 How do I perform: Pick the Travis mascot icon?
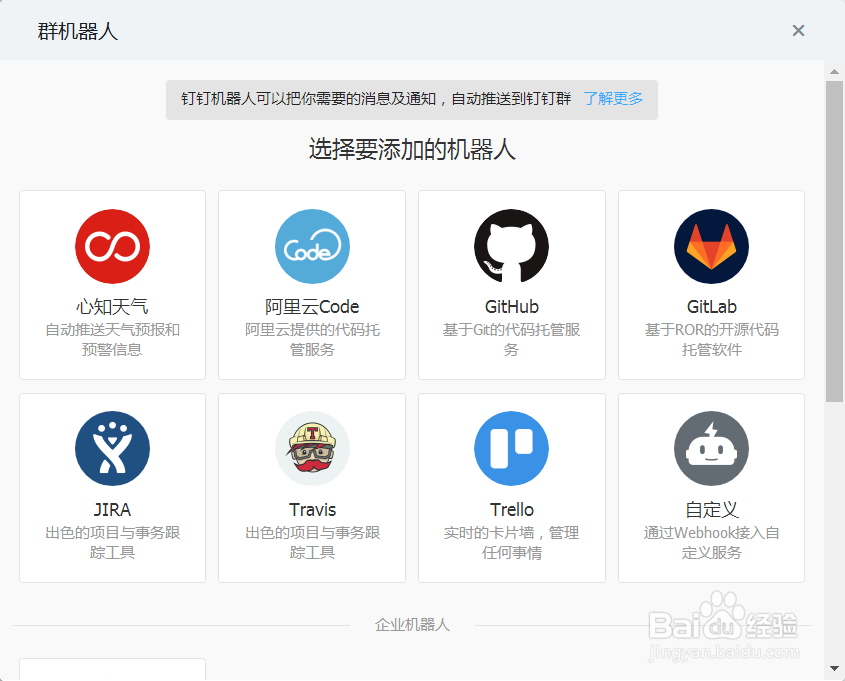click(x=312, y=448)
